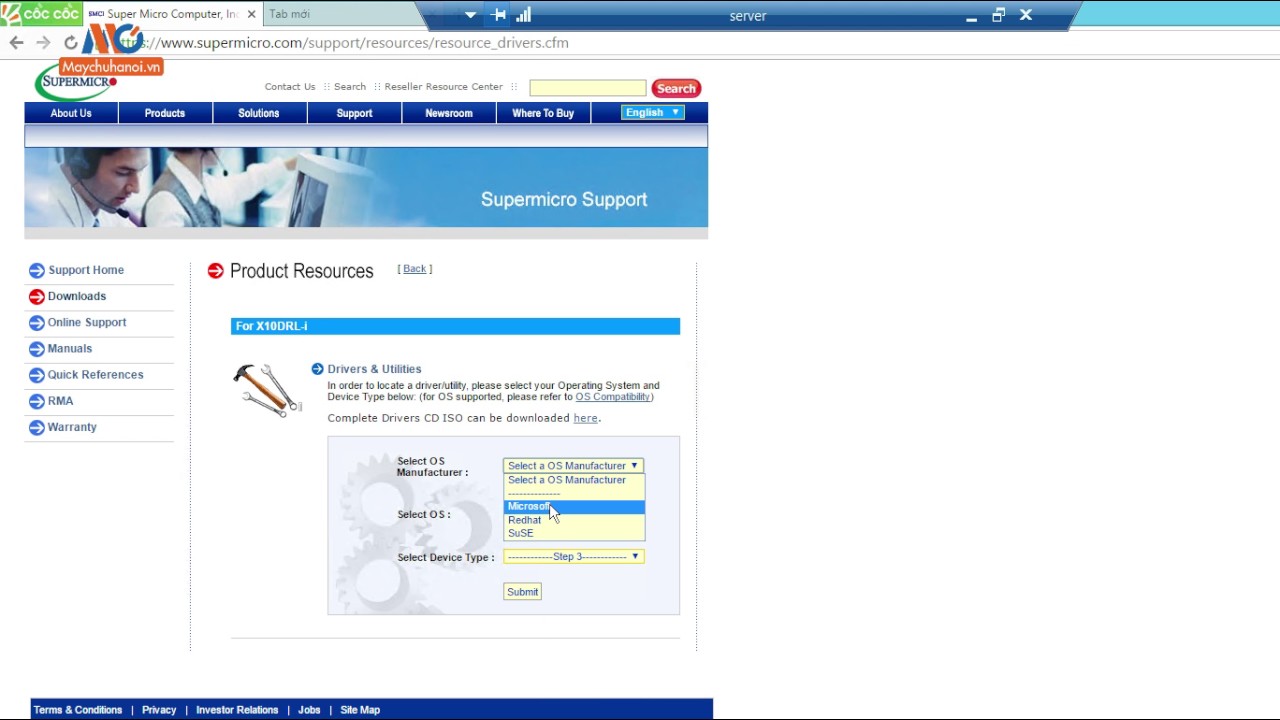Open the Step 3 device type dropdown
The image size is (1280, 720).
click(573, 557)
